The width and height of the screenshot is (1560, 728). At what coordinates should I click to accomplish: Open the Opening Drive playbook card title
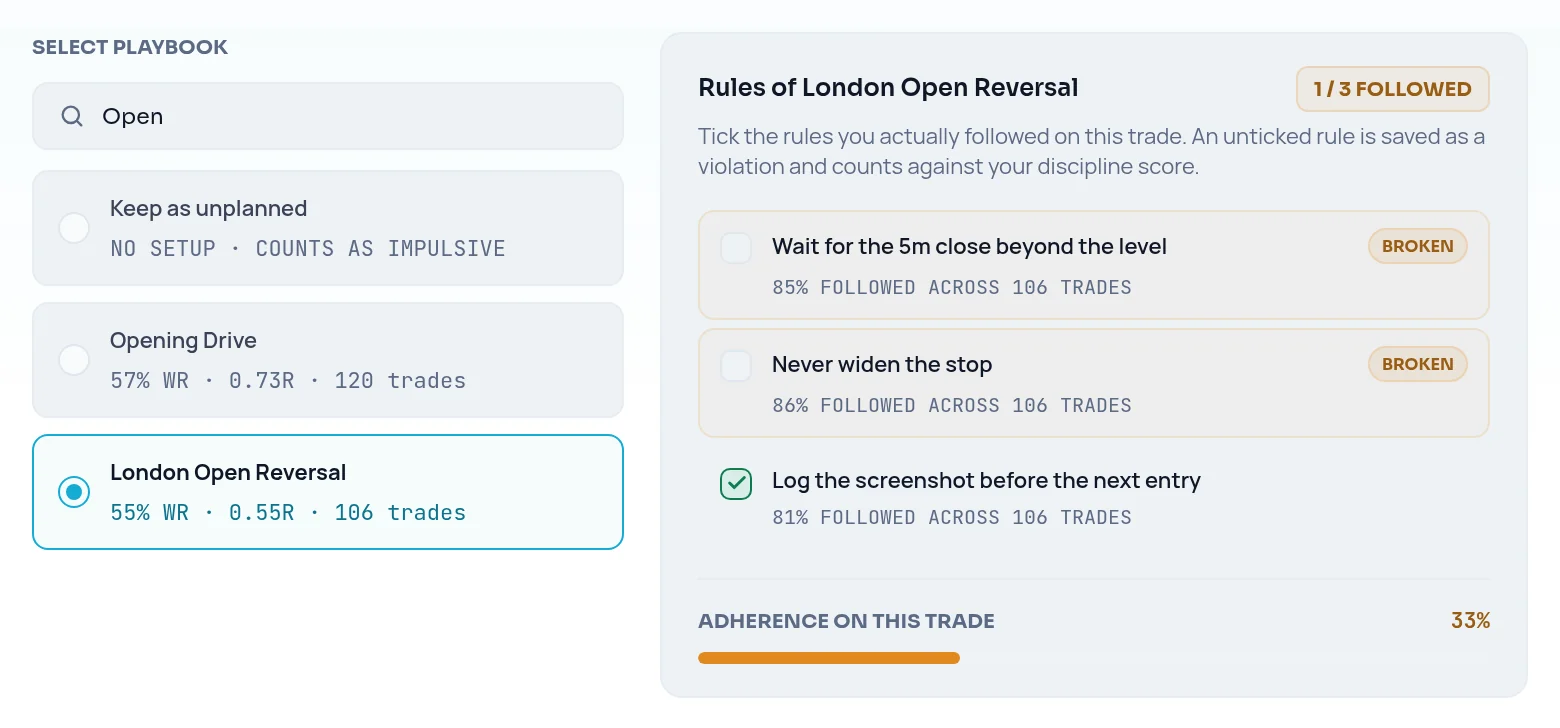[x=183, y=341]
